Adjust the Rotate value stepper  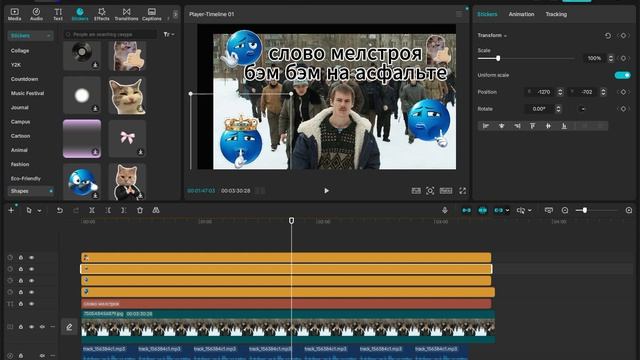(558, 109)
